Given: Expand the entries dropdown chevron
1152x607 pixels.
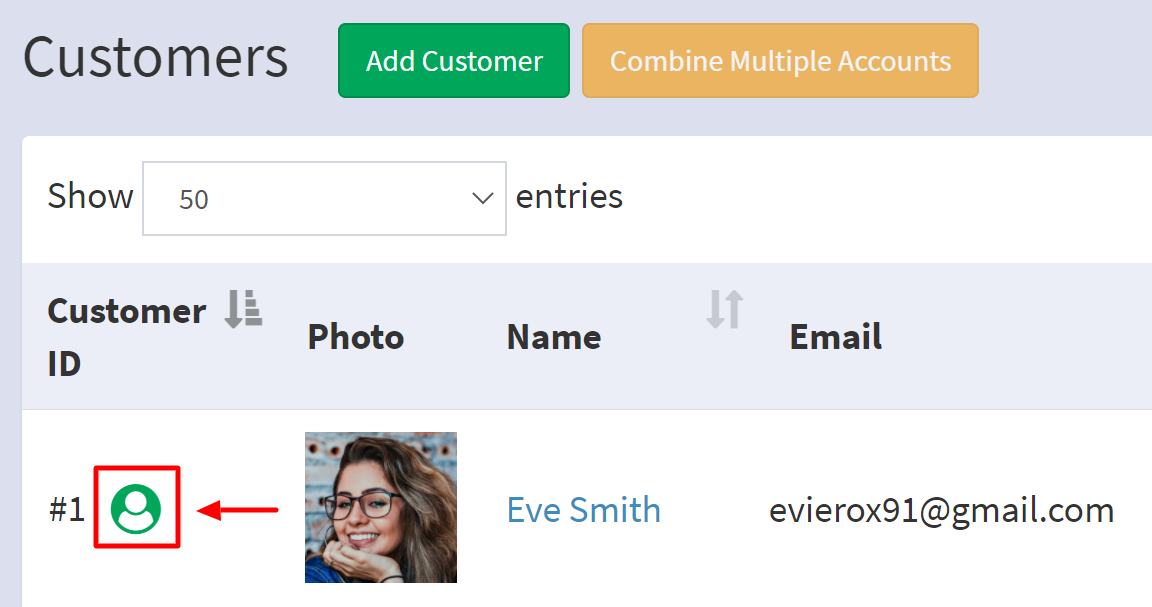Looking at the screenshot, I should coord(483,198).
